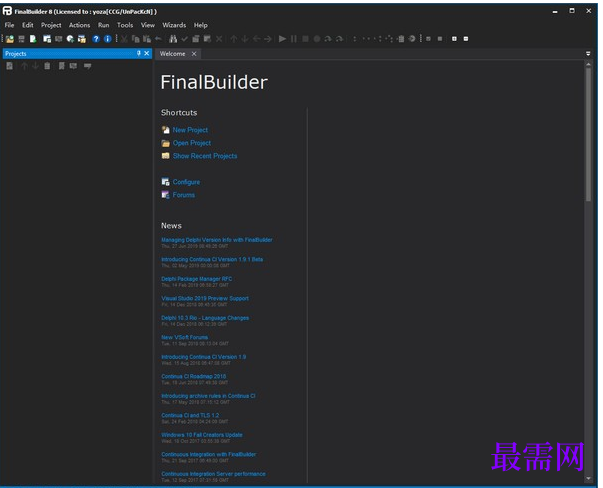Click the Show Recent Projects link
The width and height of the screenshot is (603, 488).
[205, 156]
